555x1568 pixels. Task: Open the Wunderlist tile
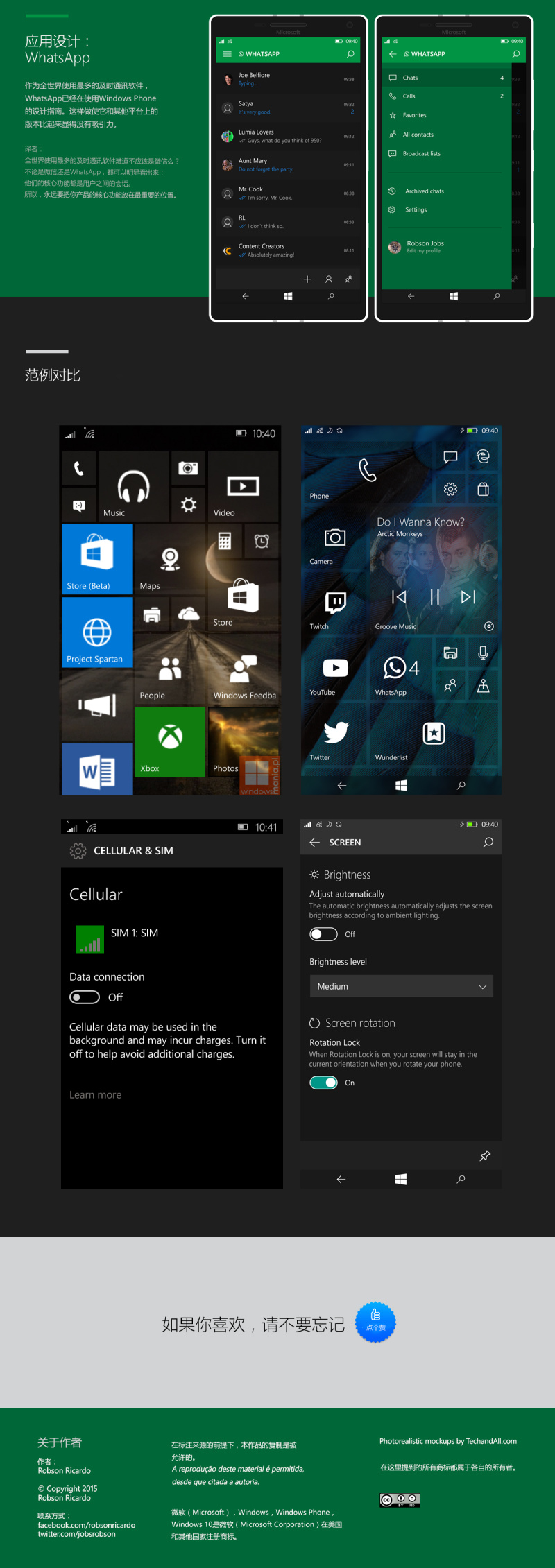pyautogui.click(x=433, y=733)
